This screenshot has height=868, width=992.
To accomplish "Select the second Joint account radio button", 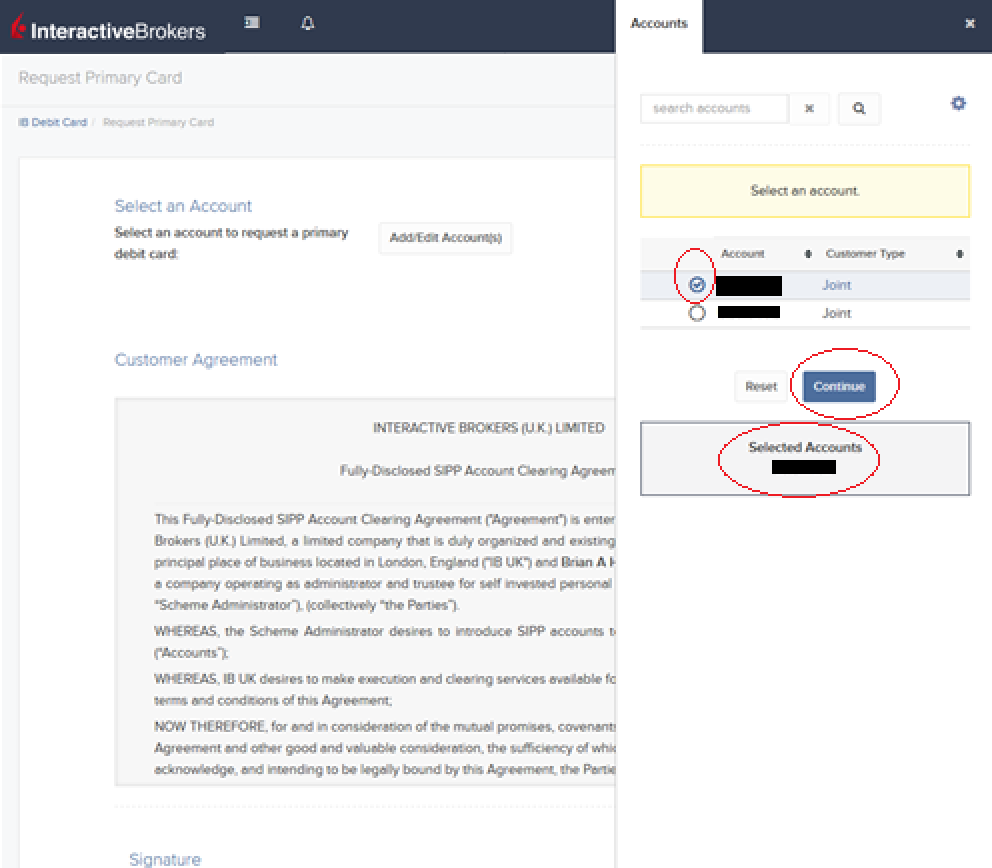I will (x=697, y=313).
